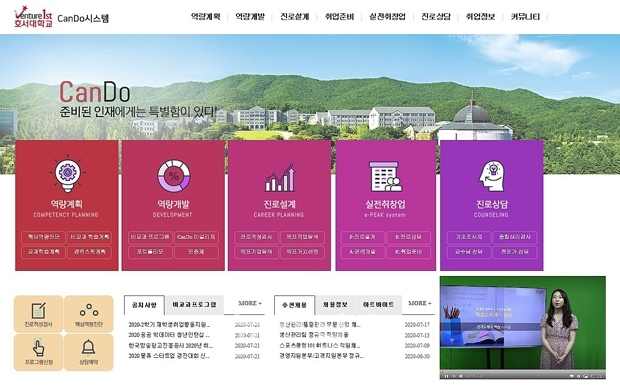Click the 인증제 button
Viewport: 620px width, 389px height.
click(x=196, y=252)
